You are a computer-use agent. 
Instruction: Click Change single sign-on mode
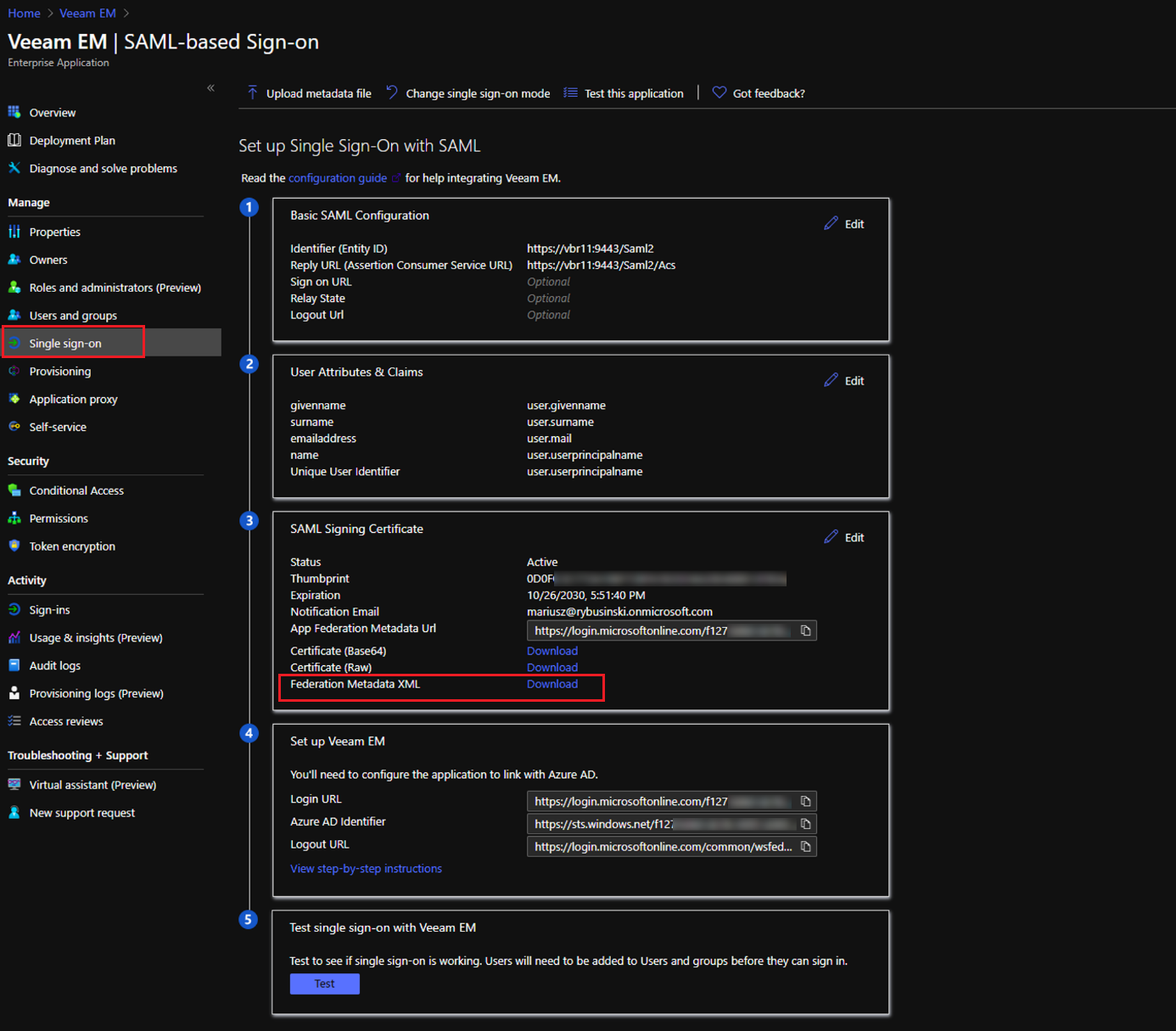[x=468, y=93]
